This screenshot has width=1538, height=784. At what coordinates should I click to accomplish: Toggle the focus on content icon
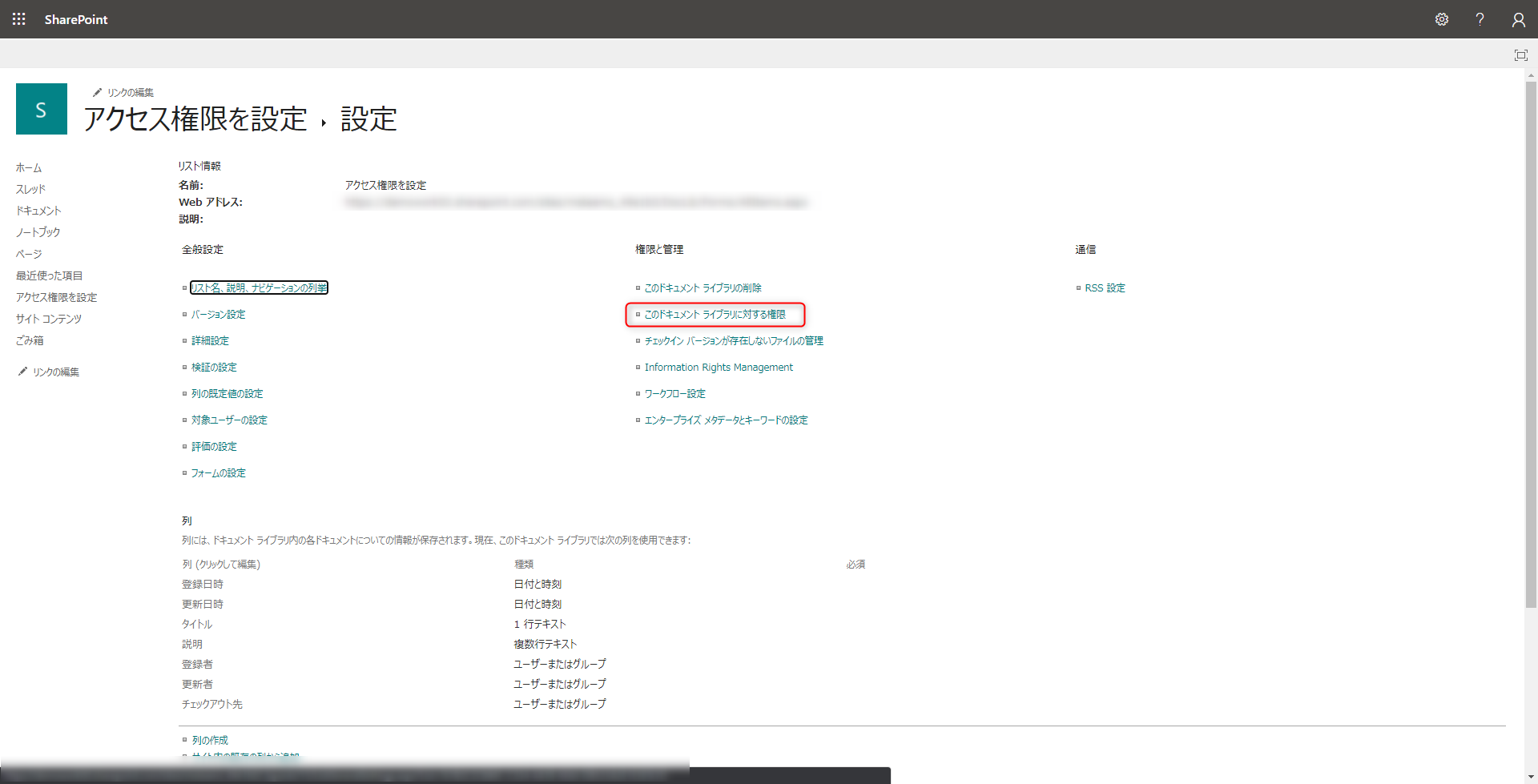coord(1520,55)
